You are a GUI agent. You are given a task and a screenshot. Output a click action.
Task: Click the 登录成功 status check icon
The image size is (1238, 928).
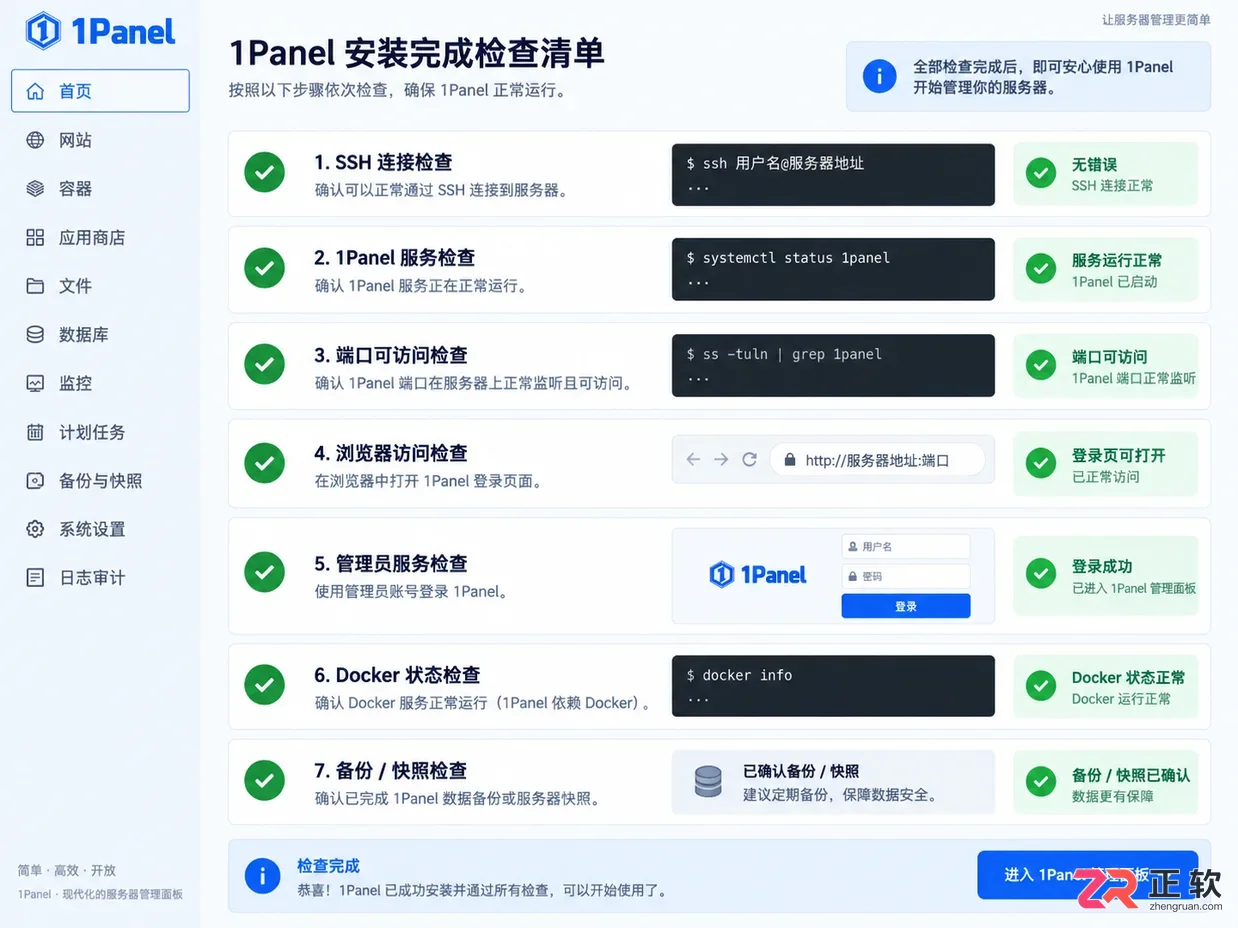pyautogui.click(x=1041, y=574)
